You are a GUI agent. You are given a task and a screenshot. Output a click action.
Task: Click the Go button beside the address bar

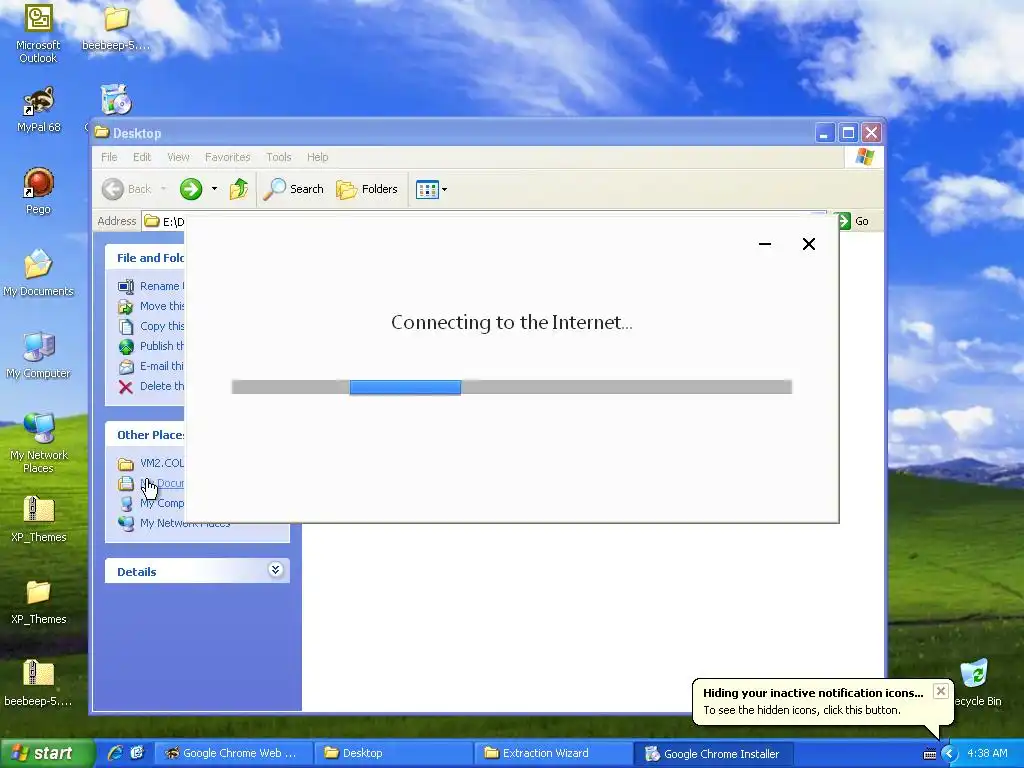[854, 221]
